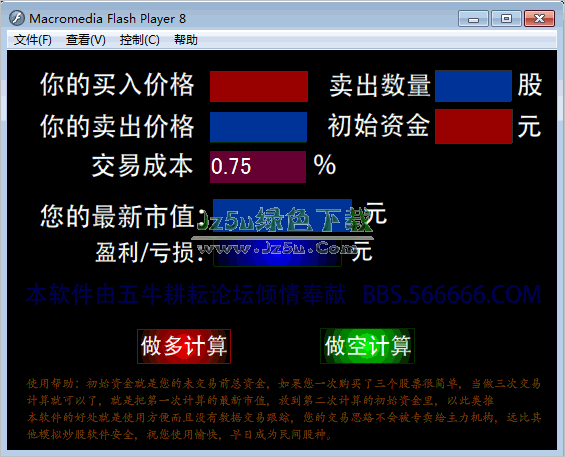This screenshot has height=457, width=565.
Task: Click the BBS.566666.COM text
Action: point(452,294)
